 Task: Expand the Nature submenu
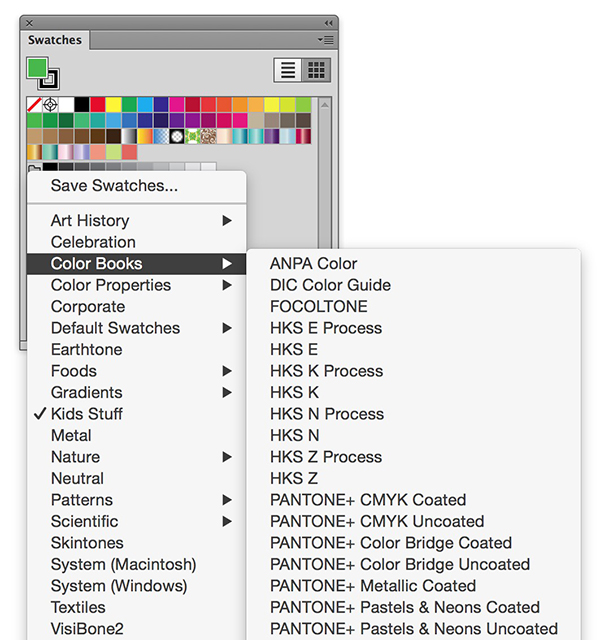click(137, 457)
